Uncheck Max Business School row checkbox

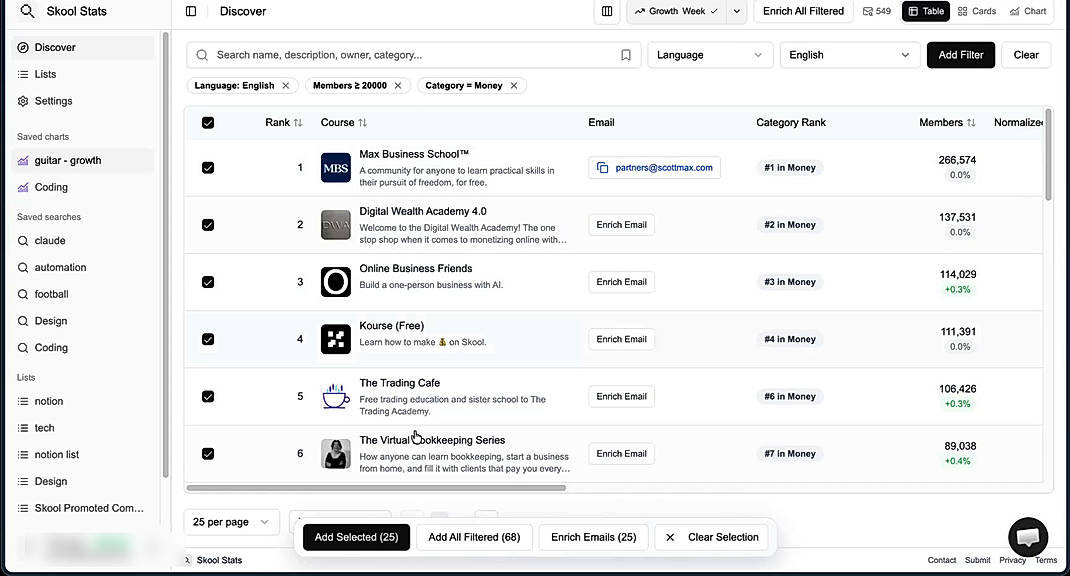(x=208, y=168)
